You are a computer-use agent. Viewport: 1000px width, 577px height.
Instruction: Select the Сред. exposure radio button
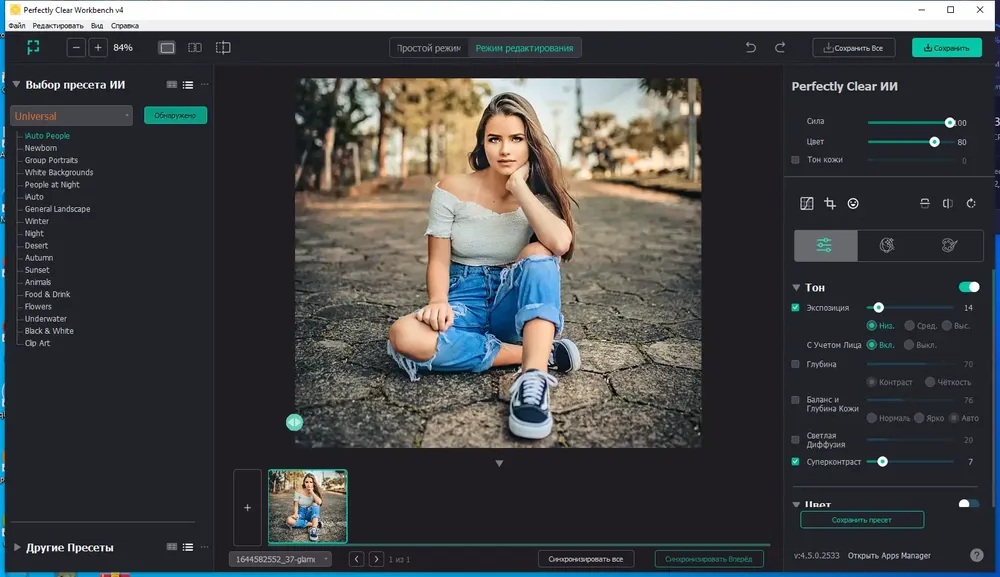pyautogui.click(x=909, y=326)
